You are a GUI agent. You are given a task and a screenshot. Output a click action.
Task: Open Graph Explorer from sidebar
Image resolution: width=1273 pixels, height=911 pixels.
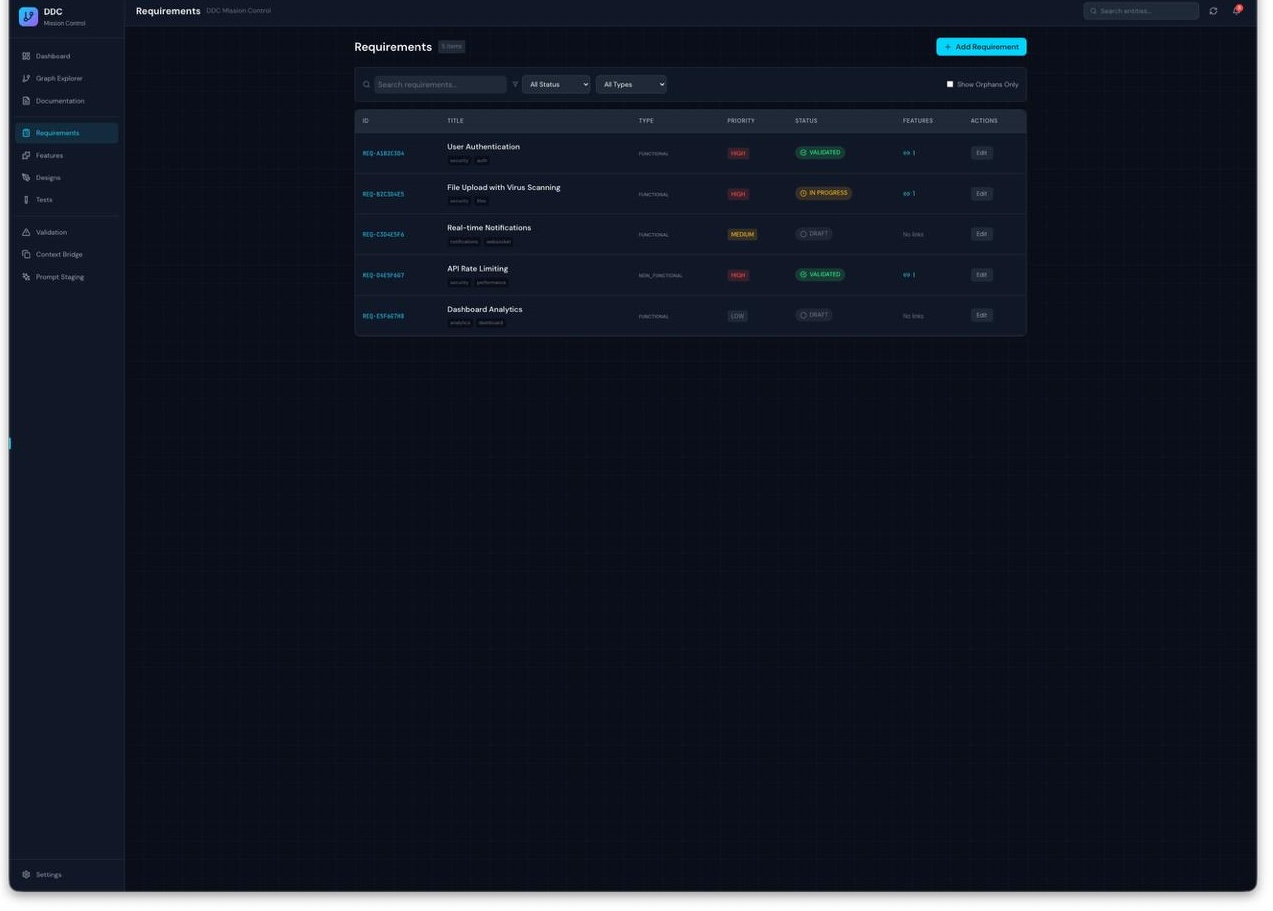click(x=59, y=79)
